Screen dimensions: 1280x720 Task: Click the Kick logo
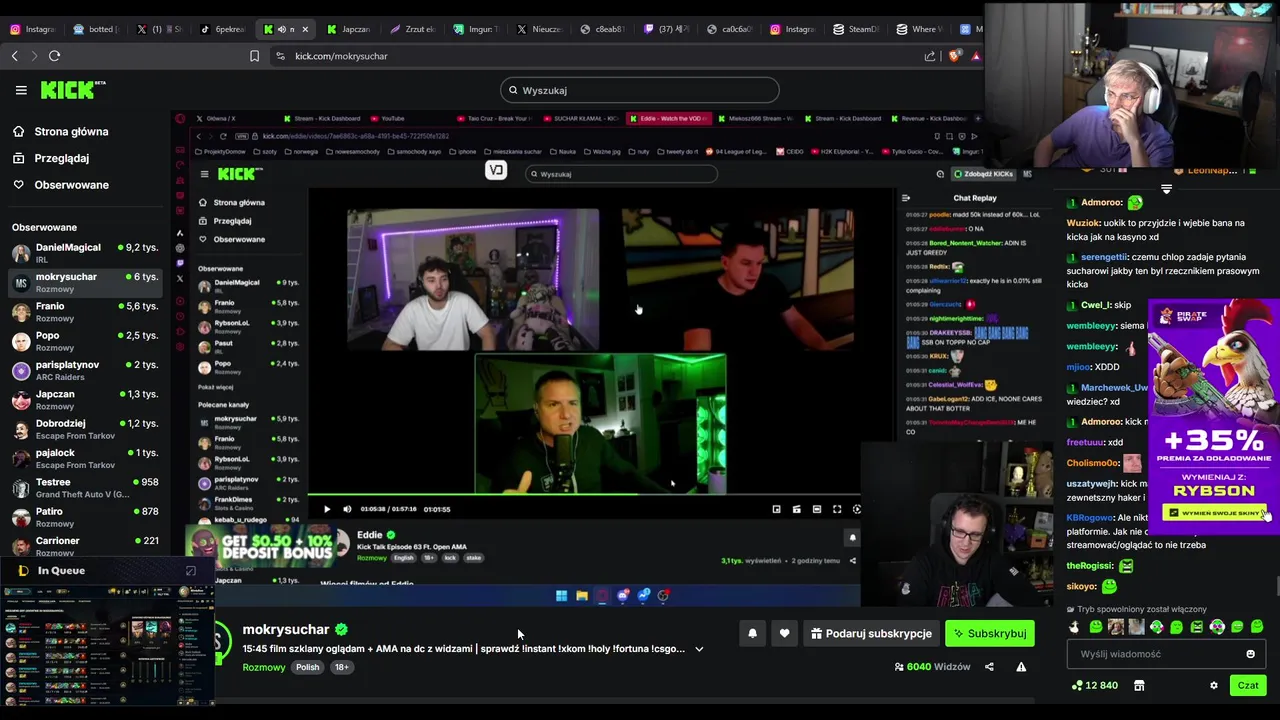click(73, 90)
